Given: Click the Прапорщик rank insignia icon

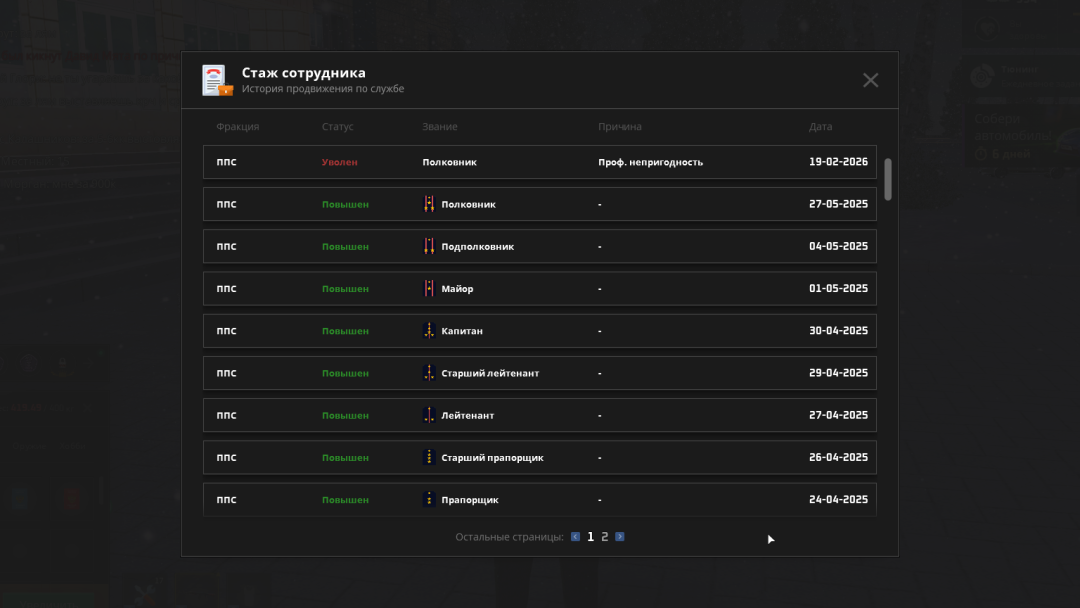Looking at the screenshot, I should tap(429, 499).
